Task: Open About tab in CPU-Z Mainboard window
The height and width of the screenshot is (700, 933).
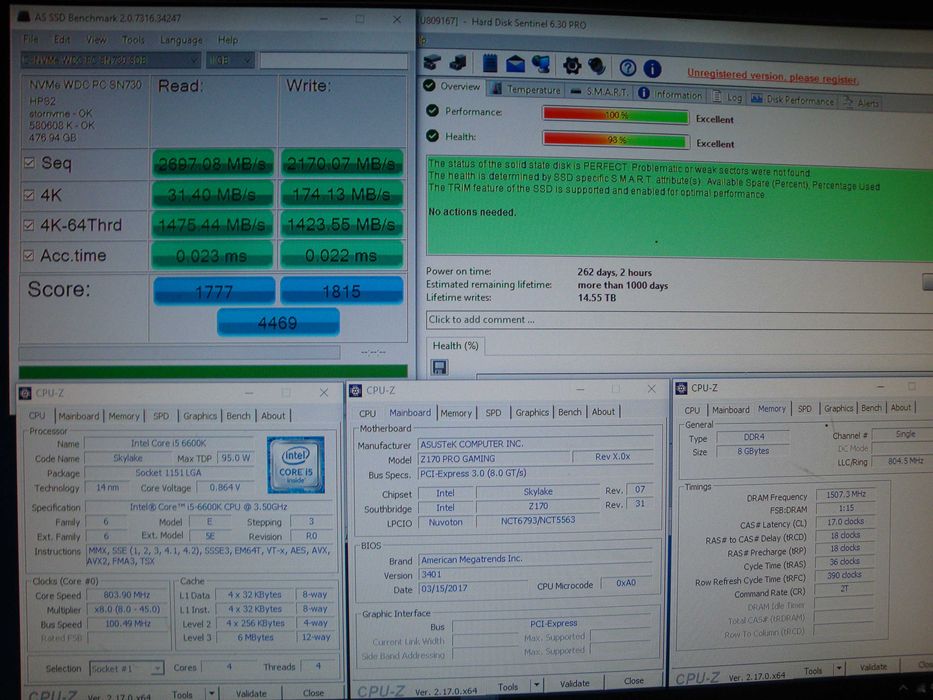Action: 603,411
